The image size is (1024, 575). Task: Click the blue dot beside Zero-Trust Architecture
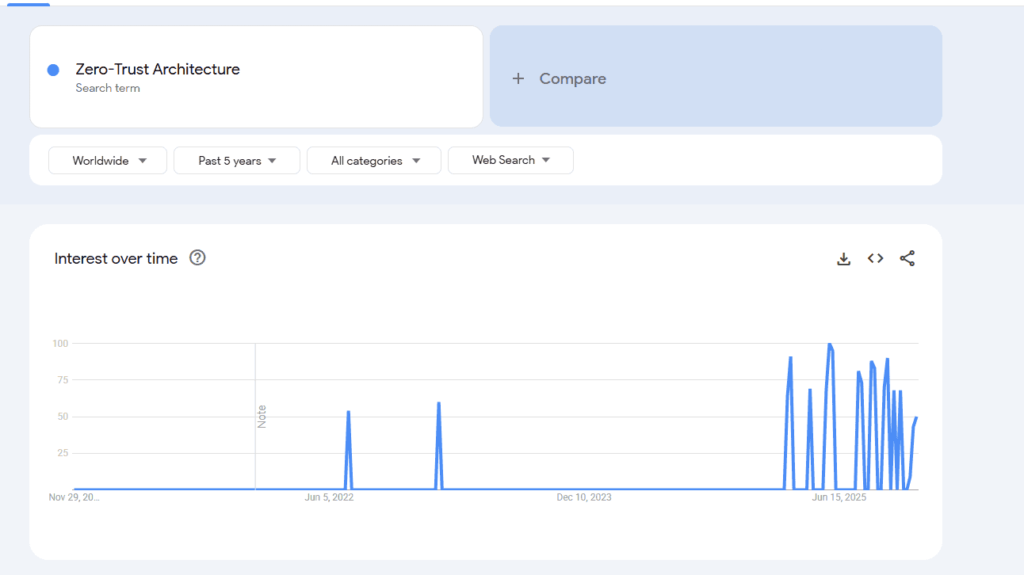coord(53,70)
